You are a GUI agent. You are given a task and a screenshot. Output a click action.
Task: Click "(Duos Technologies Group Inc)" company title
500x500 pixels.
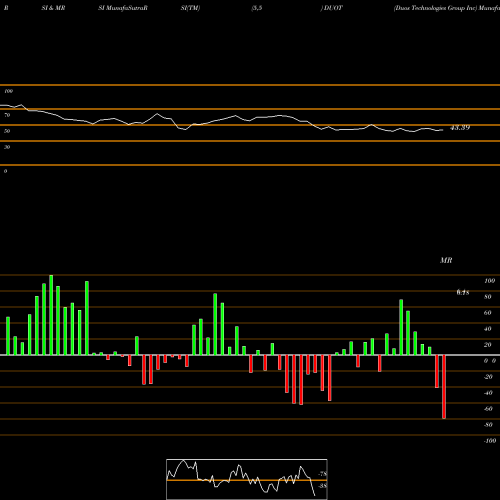tap(435, 8)
